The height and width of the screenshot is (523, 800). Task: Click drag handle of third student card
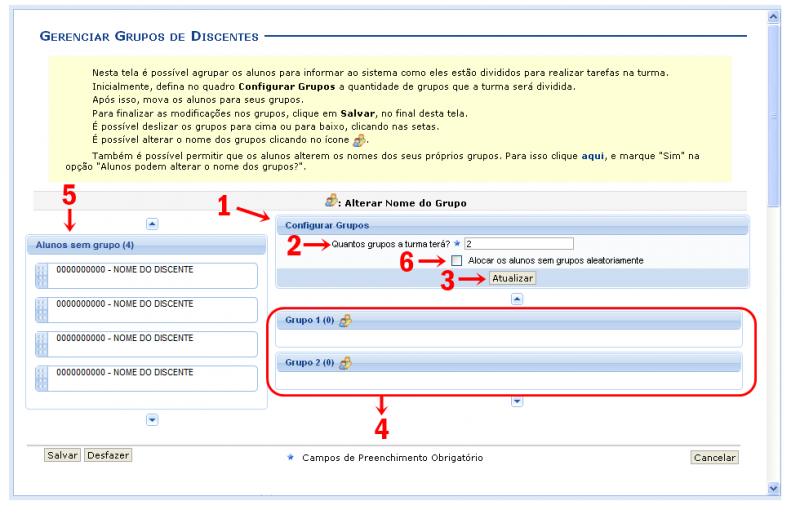tap(42, 344)
